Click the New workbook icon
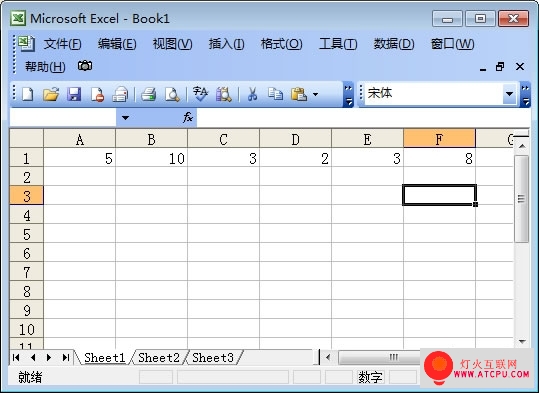Image resolution: width=539 pixels, height=393 pixels. click(x=28, y=94)
